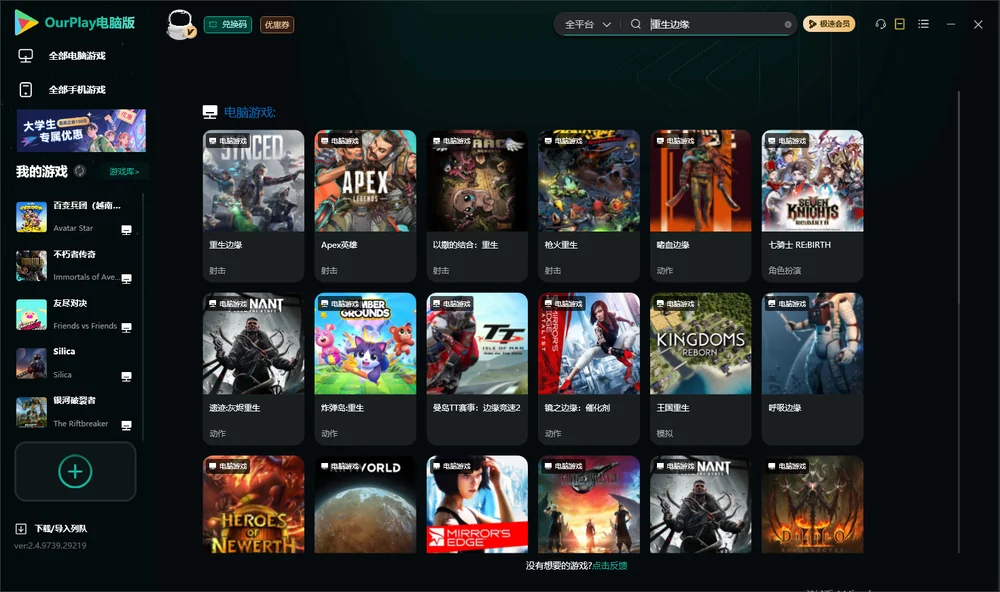Click the 优惠券 coupon button
The width and height of the screenshot is (1000, 592).
(x=277, y=25)
